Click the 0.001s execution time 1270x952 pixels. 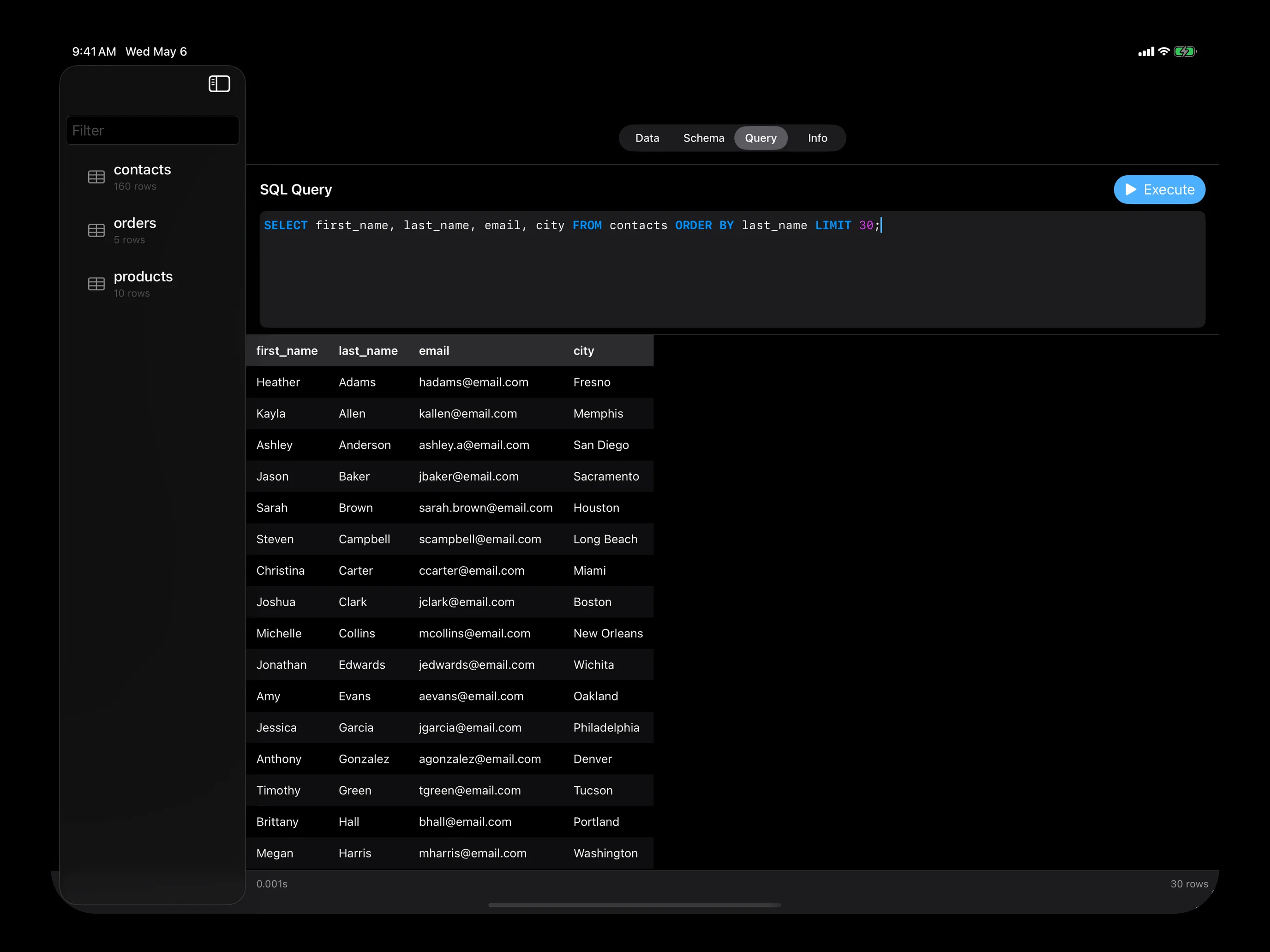point(271,884)
